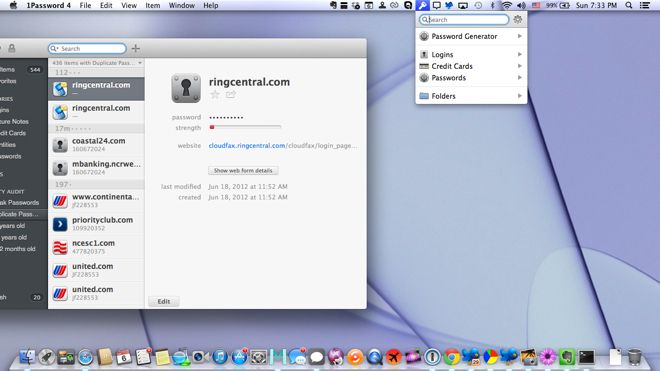Open Finder from the Dock

(28, 357)
